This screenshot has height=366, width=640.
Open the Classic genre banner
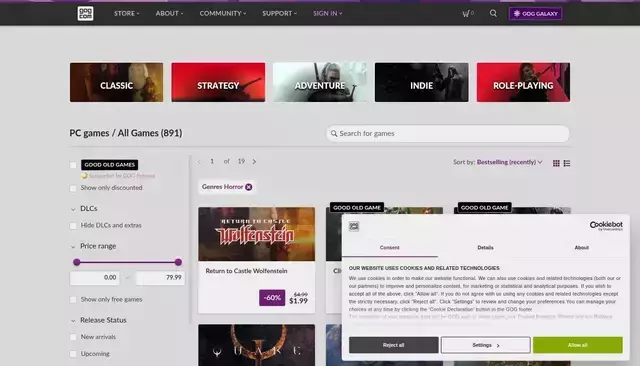116,82
